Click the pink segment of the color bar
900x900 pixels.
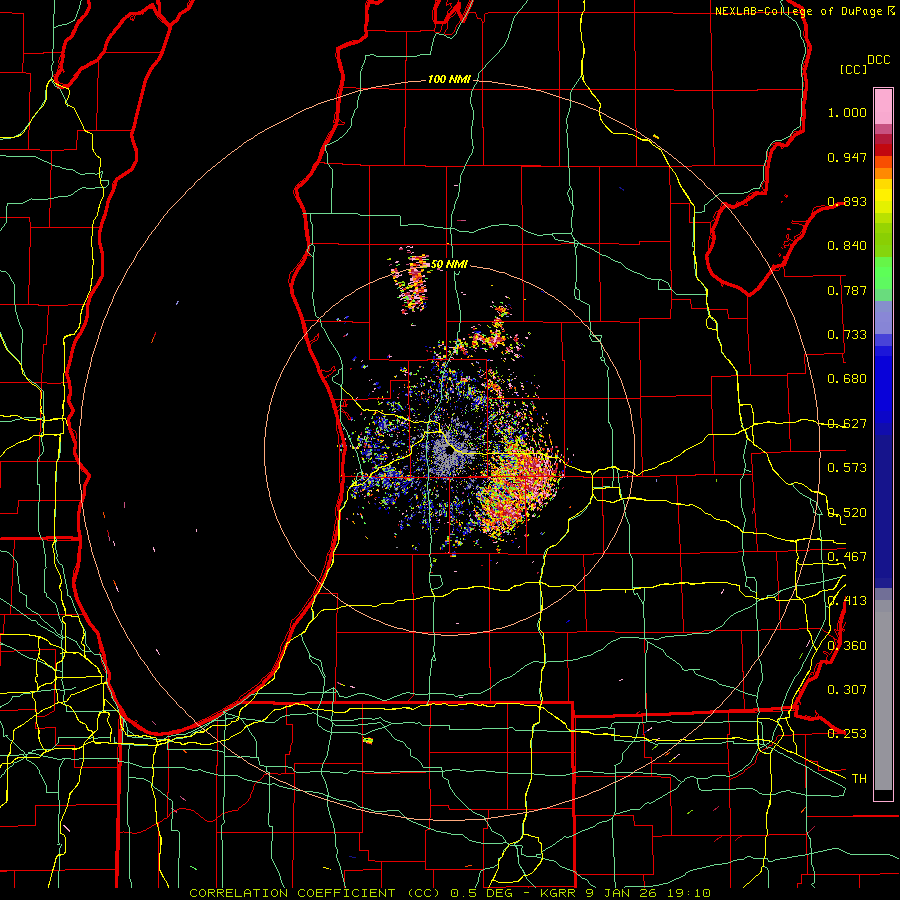(x=883, y=106)
